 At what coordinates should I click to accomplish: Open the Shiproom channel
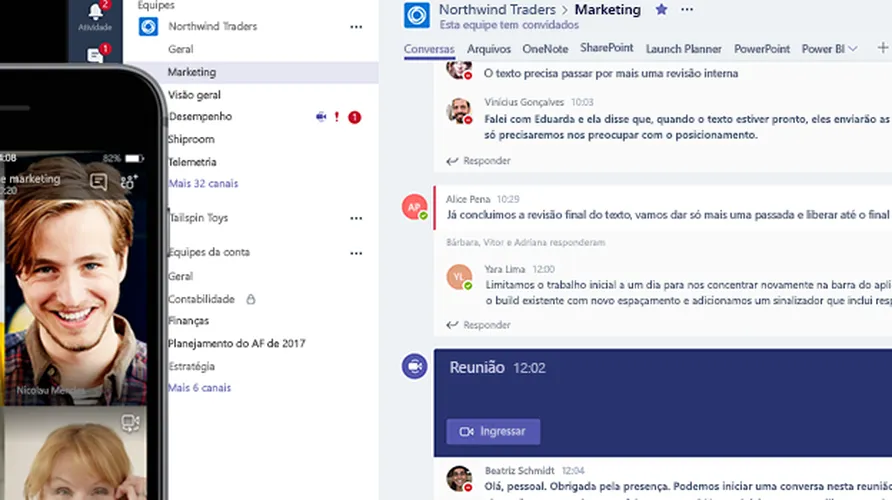coord(191,139)
